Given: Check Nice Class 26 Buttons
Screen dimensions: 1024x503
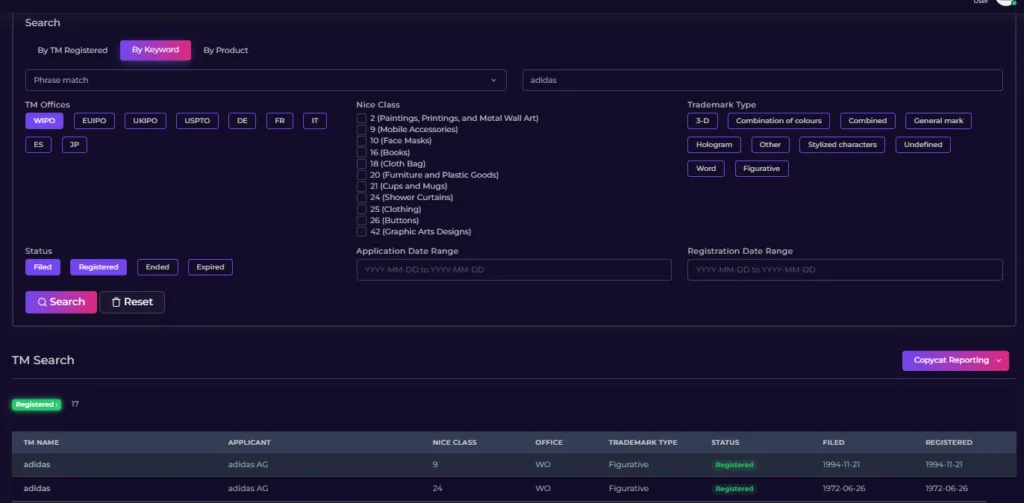Looking at the screenshot, I should click(x=361, y=220).
